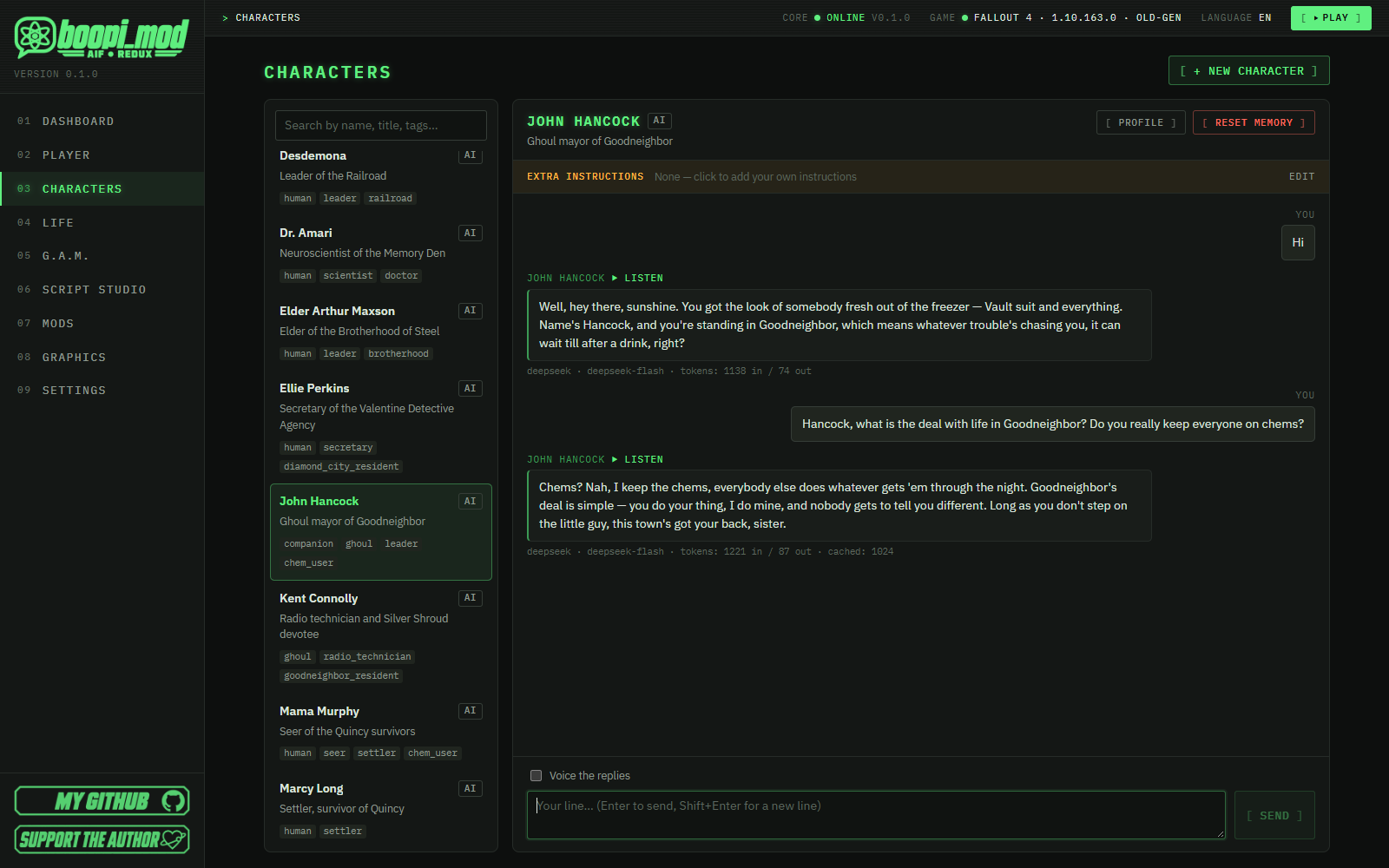Edit the extra instructions
The image size is (1389, 868).
pos(1301,176)
